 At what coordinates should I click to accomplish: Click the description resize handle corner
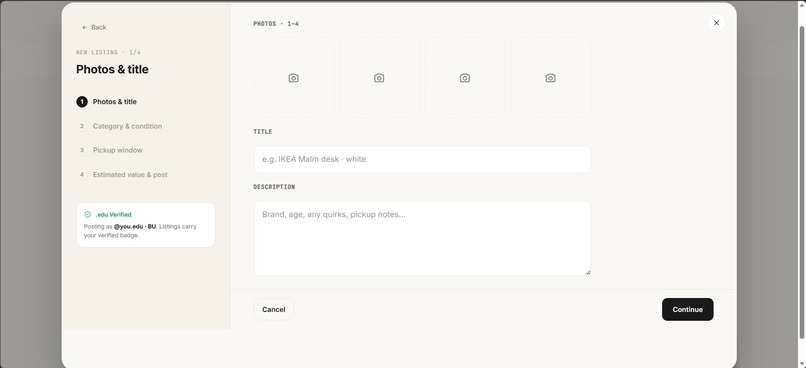(588, 272)
